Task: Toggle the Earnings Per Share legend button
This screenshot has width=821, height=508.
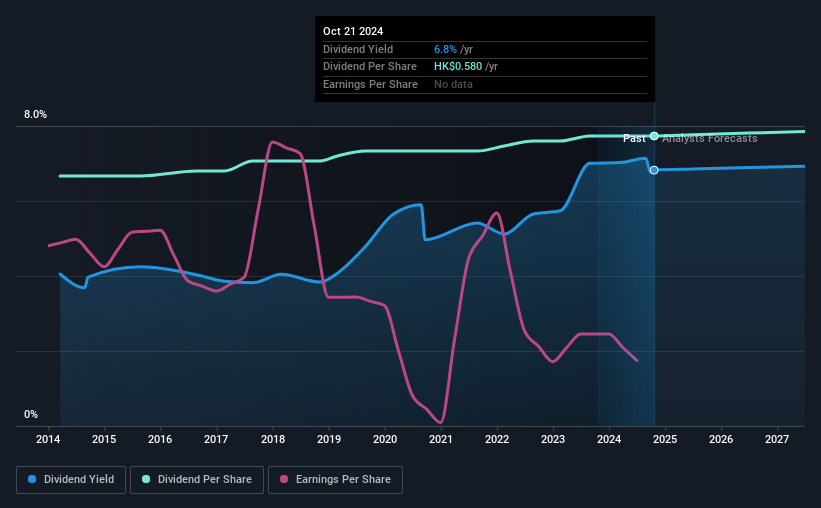Action: coord(335,480)
